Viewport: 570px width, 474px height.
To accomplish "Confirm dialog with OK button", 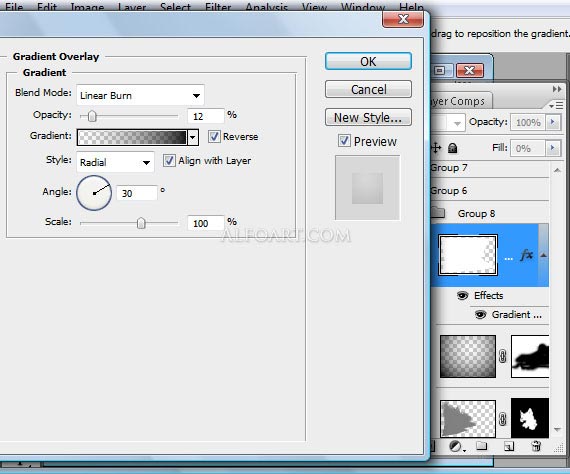I will click(368, 61).
